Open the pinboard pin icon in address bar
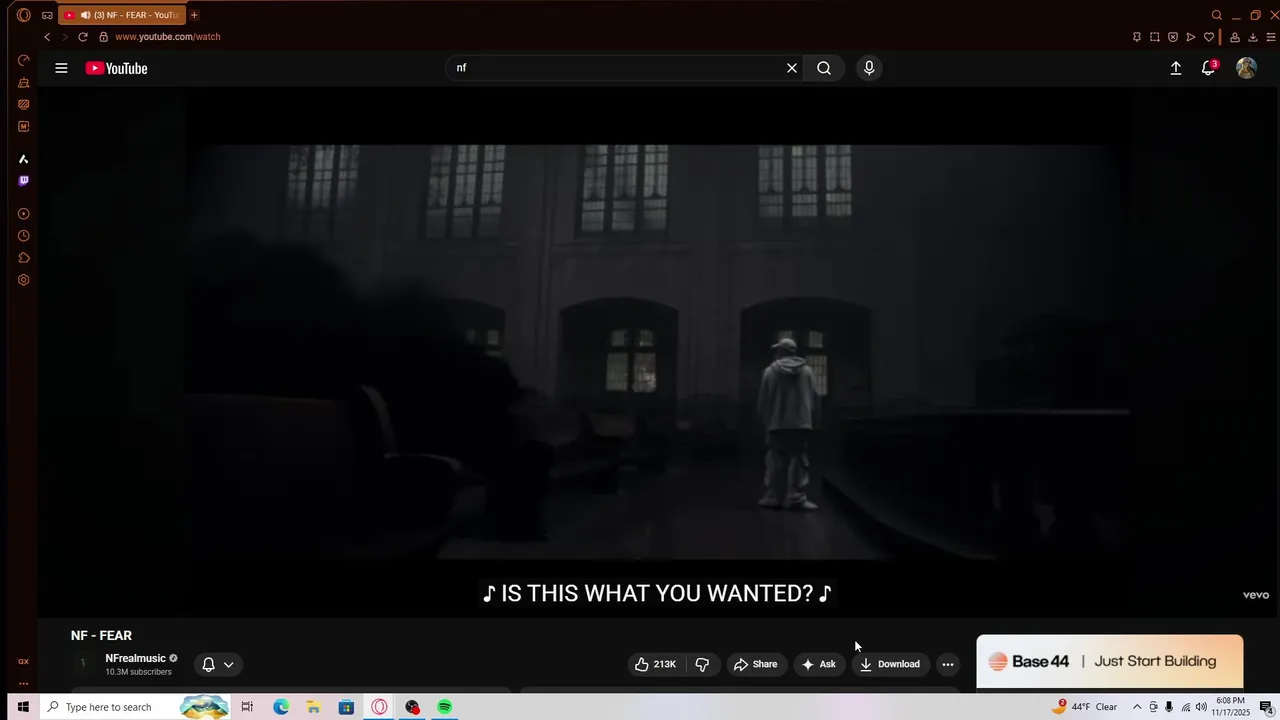Screen dimensions: 1280x720 pyautogui.click(x=1137, y=37)
